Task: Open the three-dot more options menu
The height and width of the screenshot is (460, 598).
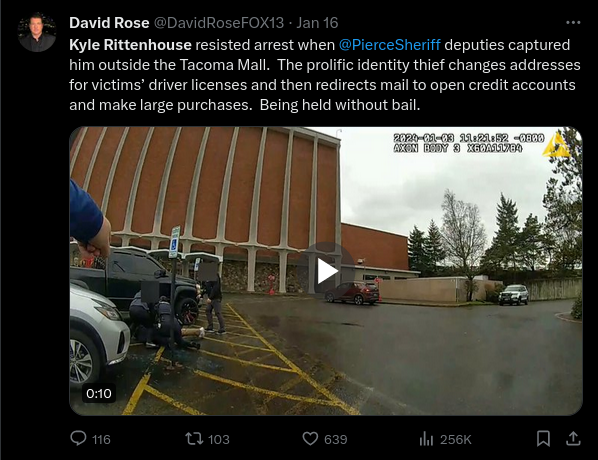Action: click(573, 23)
